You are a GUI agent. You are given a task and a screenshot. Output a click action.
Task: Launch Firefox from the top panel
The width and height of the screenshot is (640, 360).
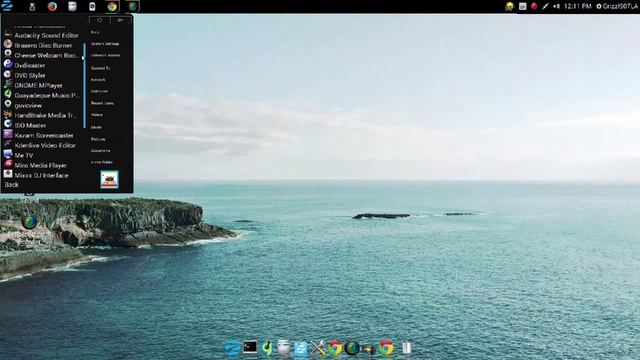pos(52,7)
